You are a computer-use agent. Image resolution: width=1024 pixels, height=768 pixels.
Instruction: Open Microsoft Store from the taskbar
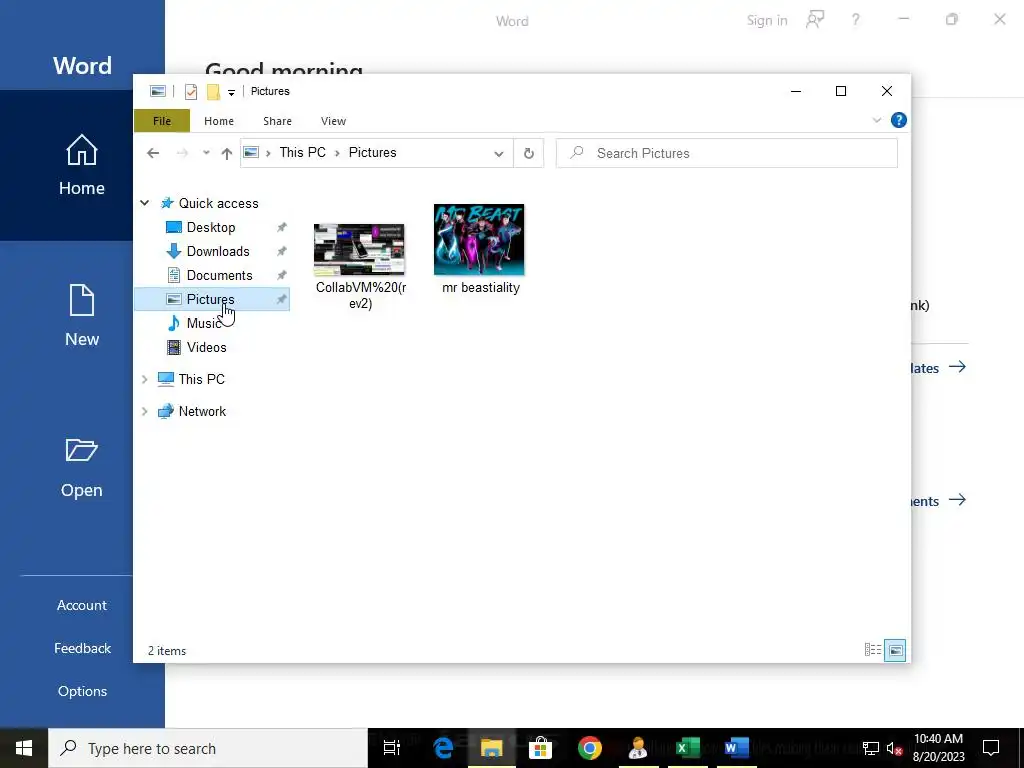(x=541, y=748)
